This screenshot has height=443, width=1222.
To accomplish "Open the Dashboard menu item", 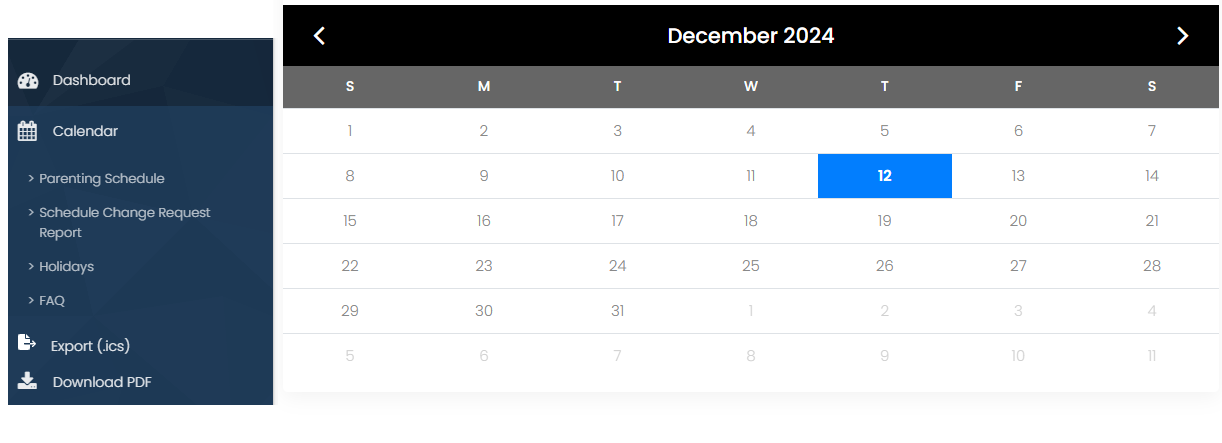I will (91, 80).
